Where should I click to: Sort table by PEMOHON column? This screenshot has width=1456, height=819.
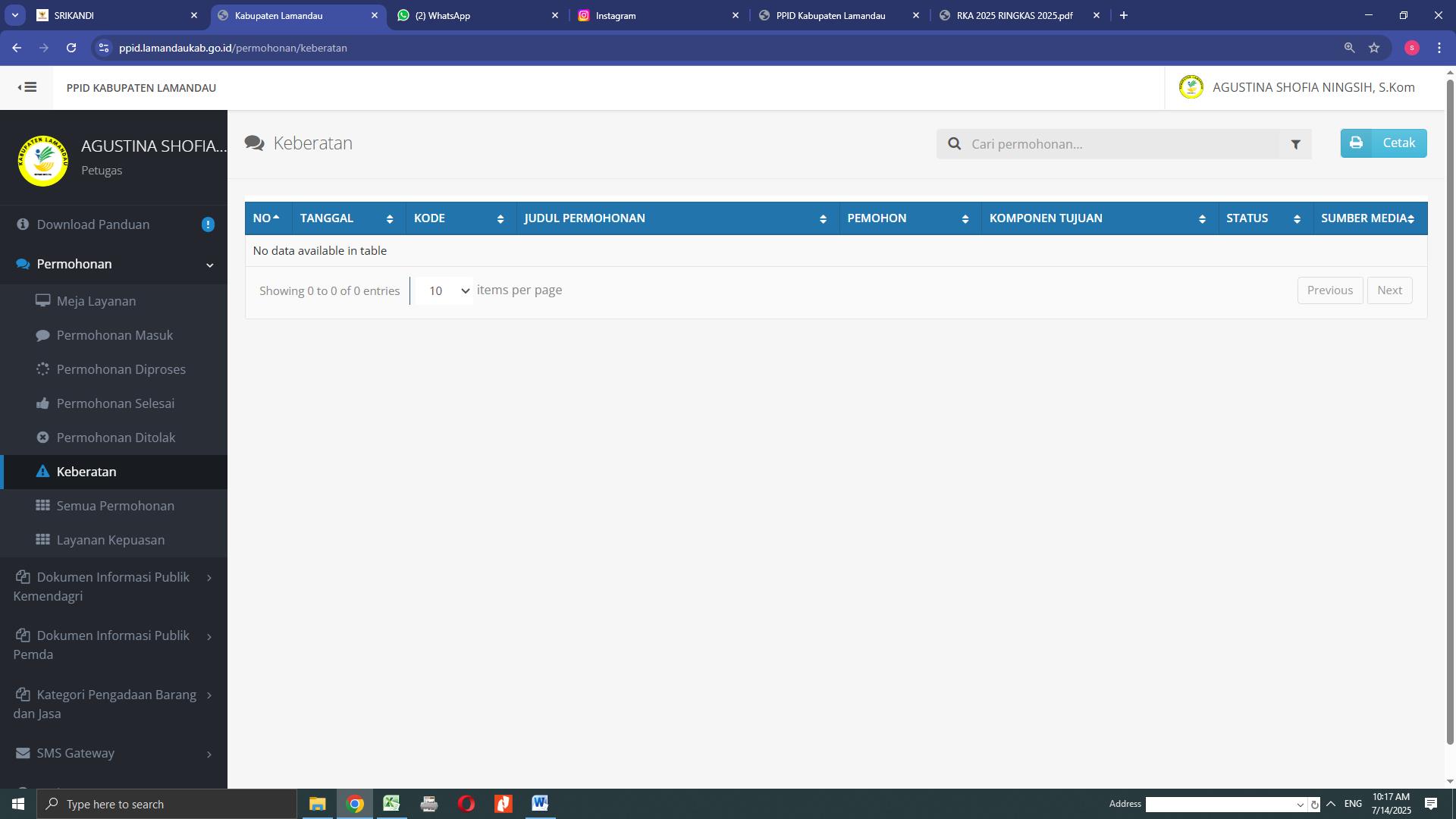[x=908, y=218]
